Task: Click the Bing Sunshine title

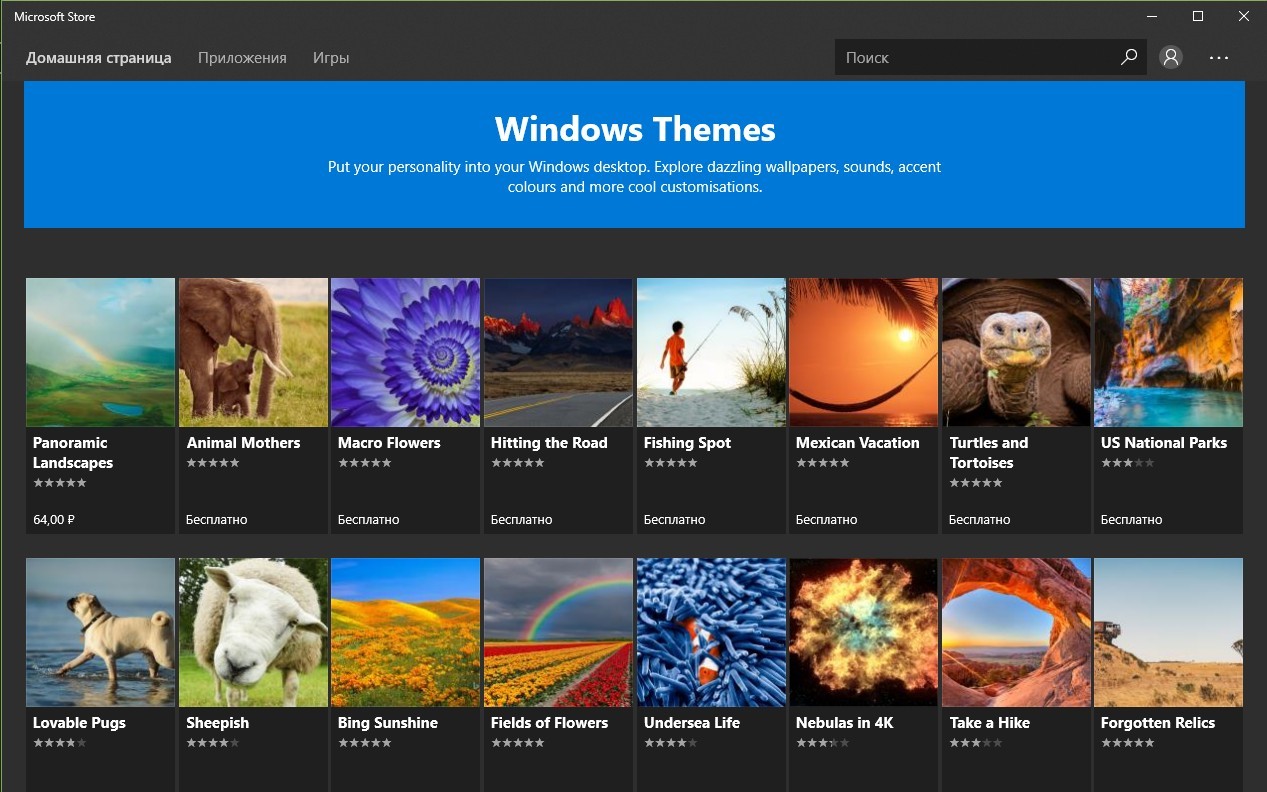Action: click(x=388, y=723)
